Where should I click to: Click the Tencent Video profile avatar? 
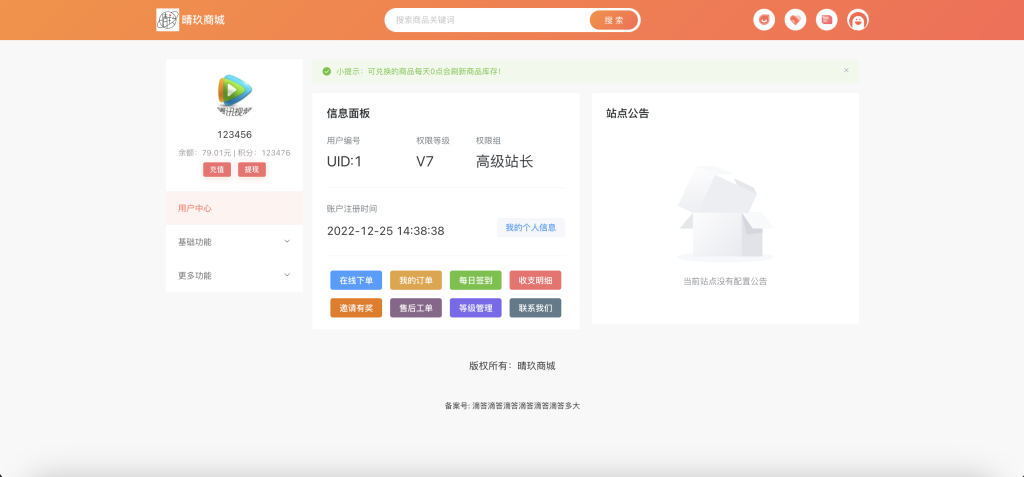click(x=234, y=95)
